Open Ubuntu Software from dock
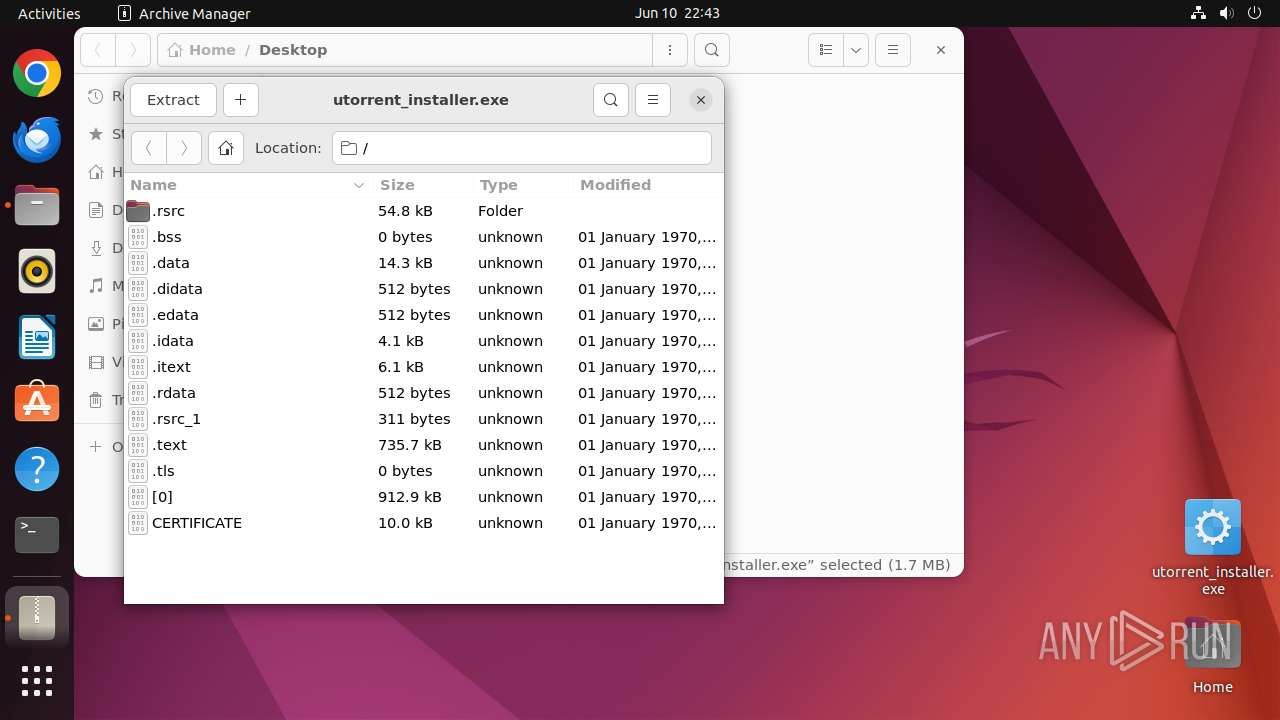Screen dimensions: 1280x720 click(37, 403)
